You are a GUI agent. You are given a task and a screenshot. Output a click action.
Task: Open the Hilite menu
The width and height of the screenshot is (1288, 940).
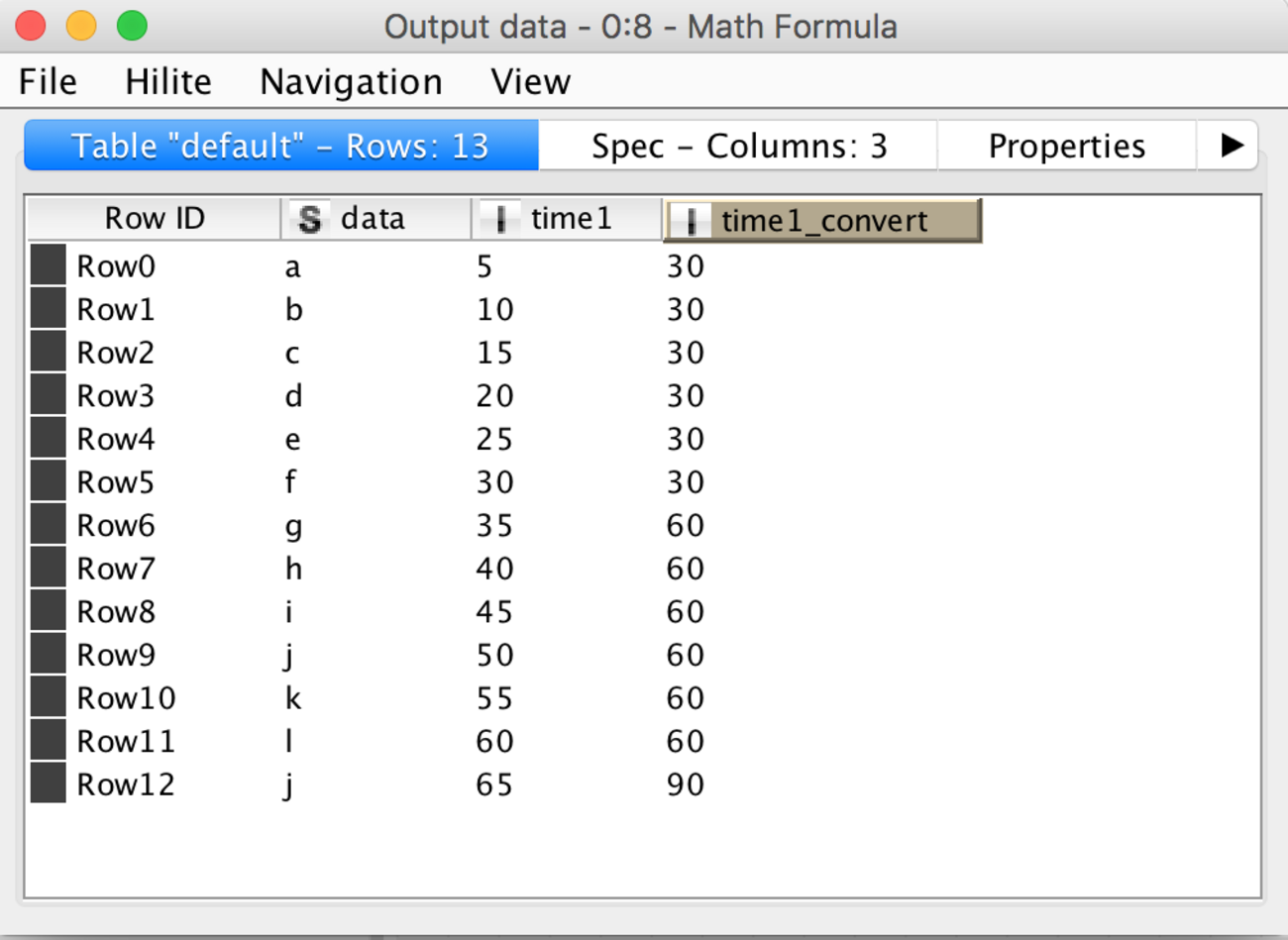168,81
